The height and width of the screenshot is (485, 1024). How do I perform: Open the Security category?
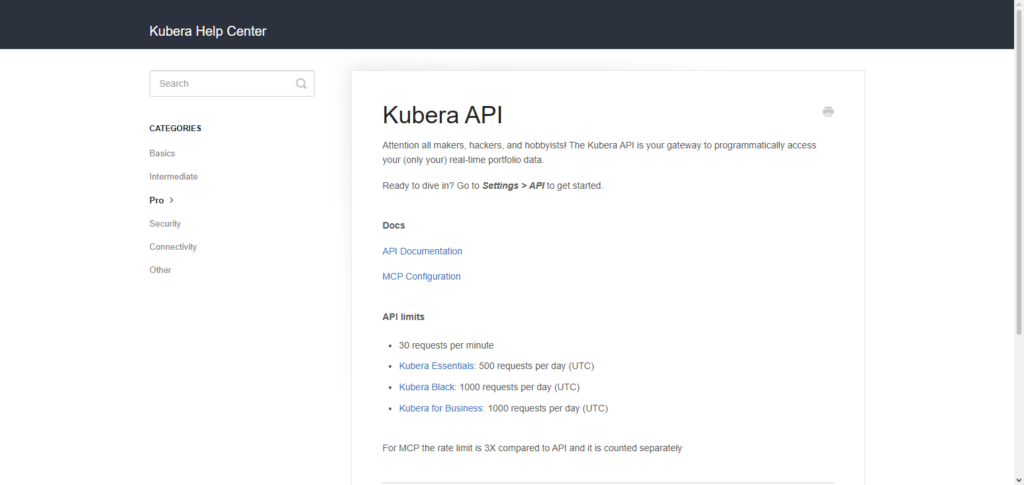(x=165, y=224)
